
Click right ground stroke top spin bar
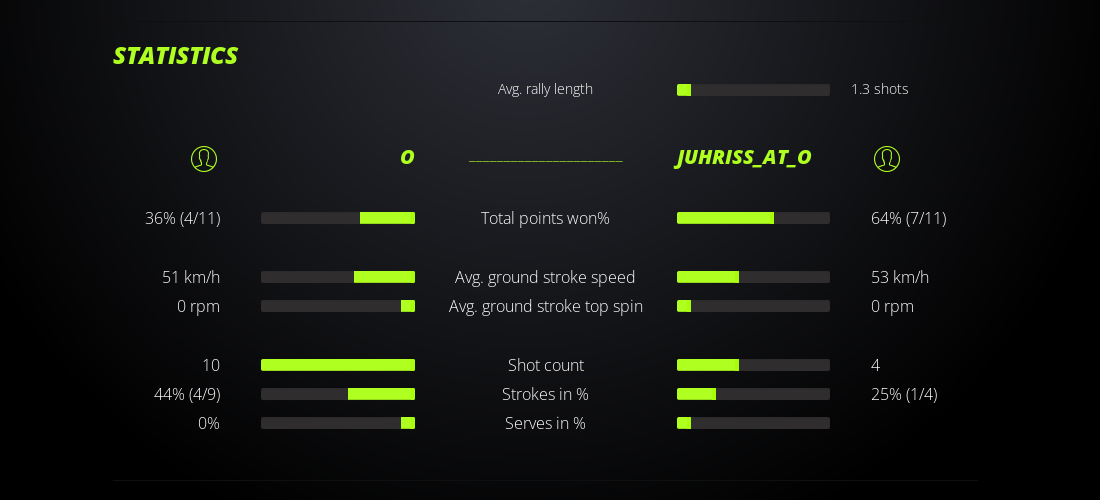[x=753, y=306]
